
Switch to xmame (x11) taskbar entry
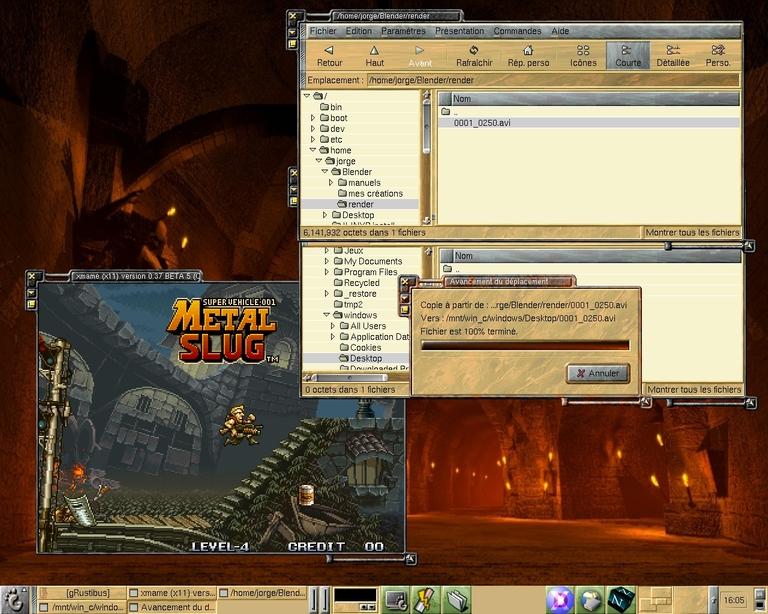pos(172,593)
